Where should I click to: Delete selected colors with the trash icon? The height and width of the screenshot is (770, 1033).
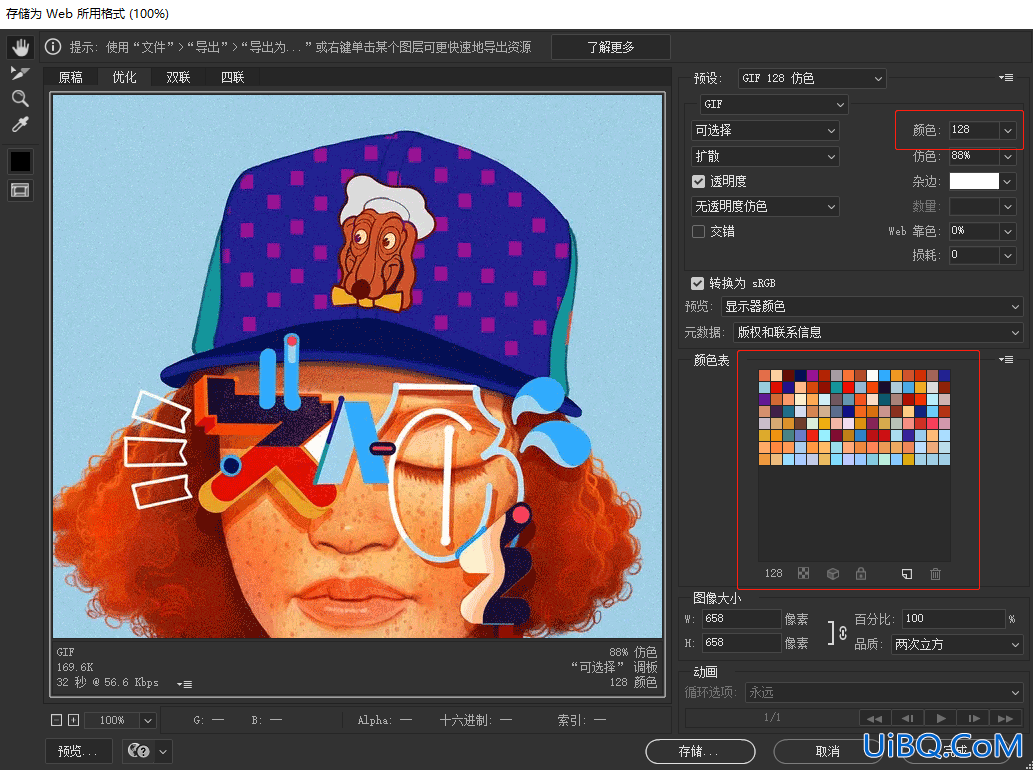pyautogui.click(x=935, y=574)
